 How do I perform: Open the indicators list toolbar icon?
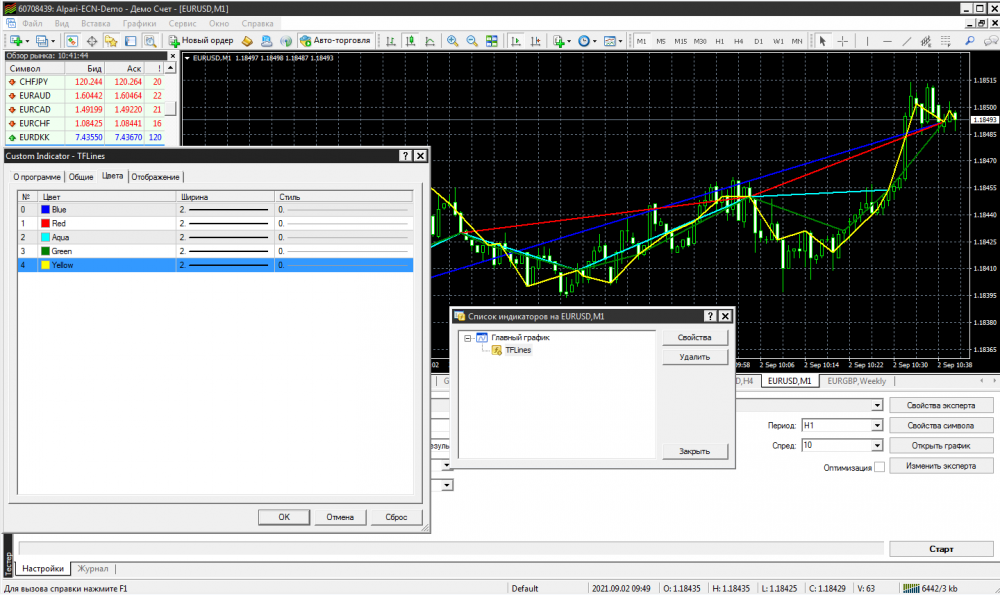pos(561,41)
